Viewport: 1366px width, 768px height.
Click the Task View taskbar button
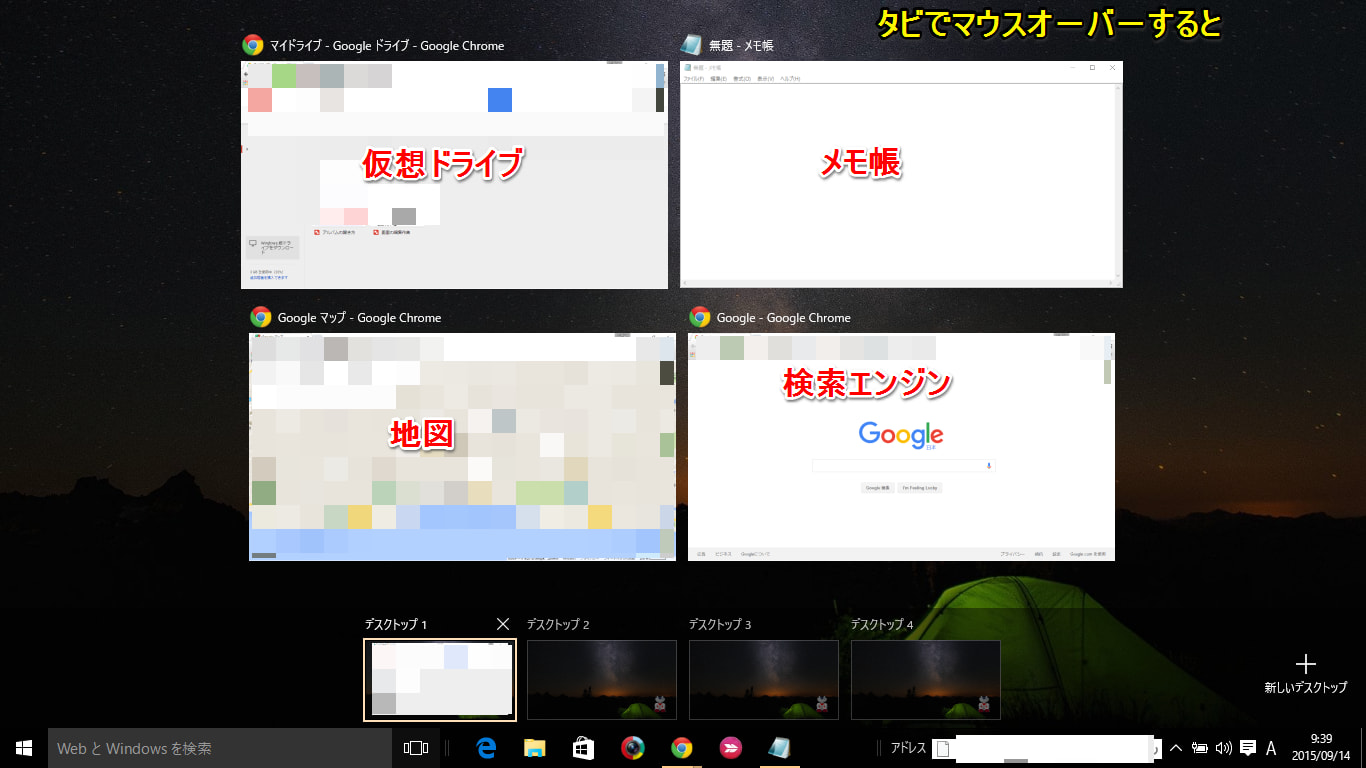pos(416,748)
